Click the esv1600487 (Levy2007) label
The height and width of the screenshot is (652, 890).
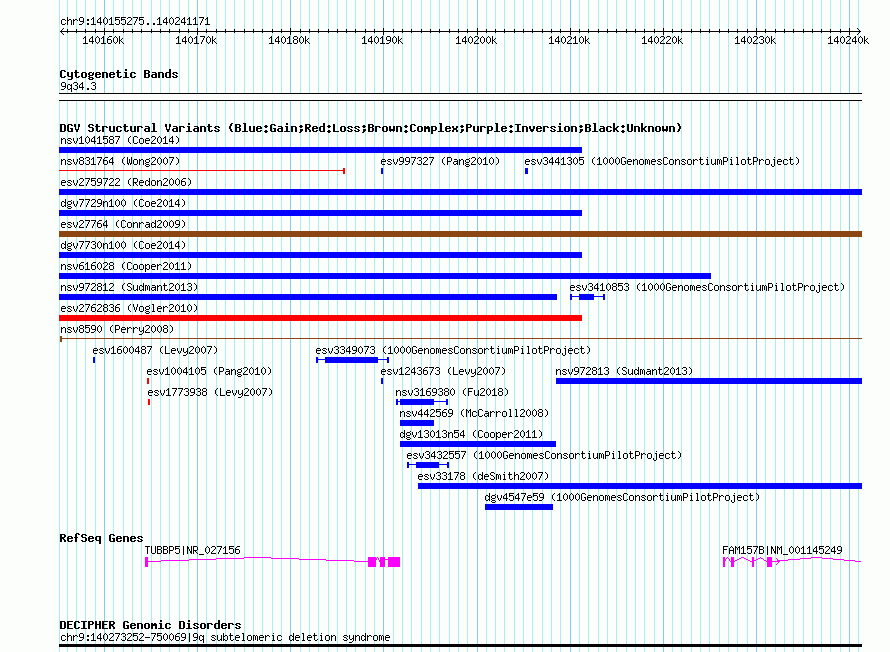point(155,350)
